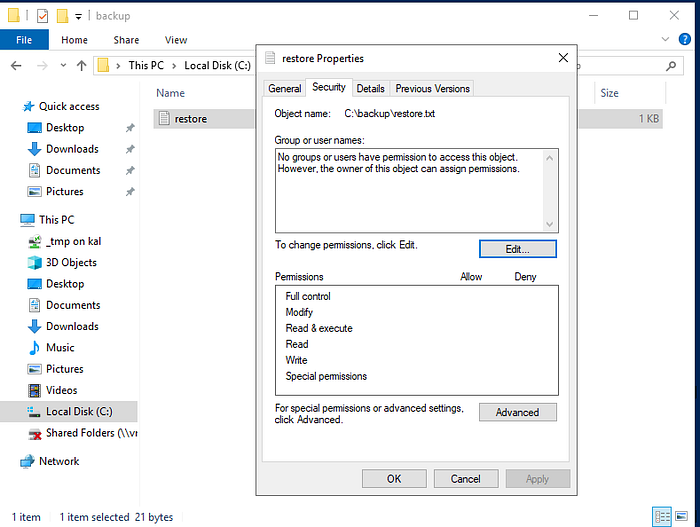The image size is (700, 527).
Task: Open the Videos folder
Action: [x=61, y=390]
